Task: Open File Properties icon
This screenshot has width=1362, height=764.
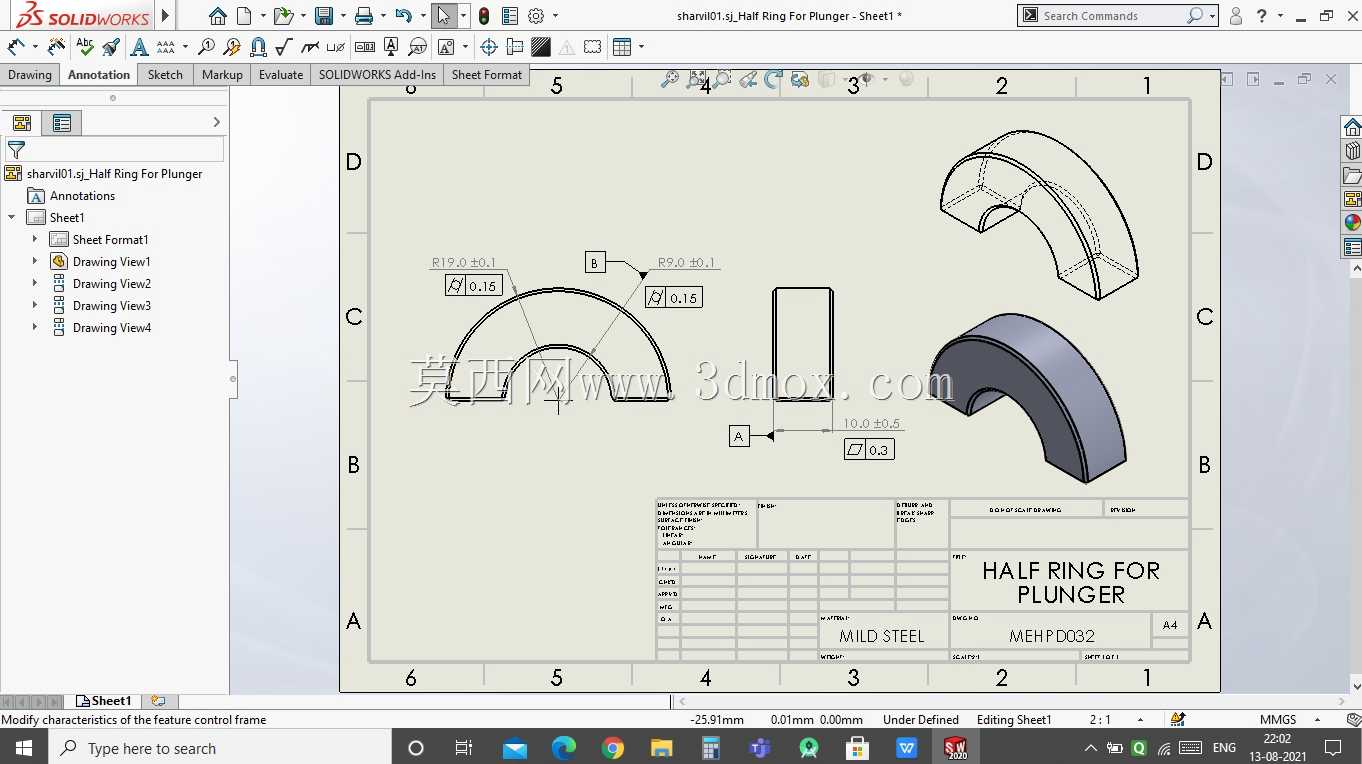Action: [x=510, y=15]
